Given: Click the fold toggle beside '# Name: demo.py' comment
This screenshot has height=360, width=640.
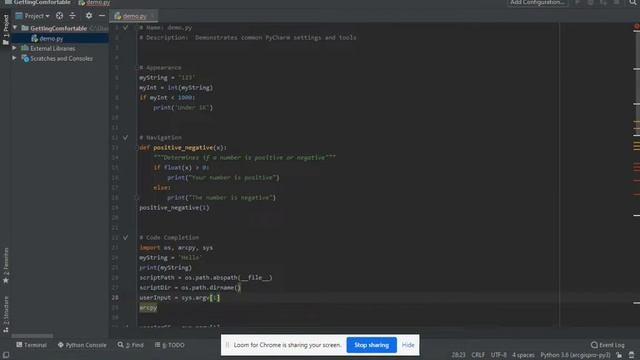Looking at the screenshot, I should tap(125, 28).
